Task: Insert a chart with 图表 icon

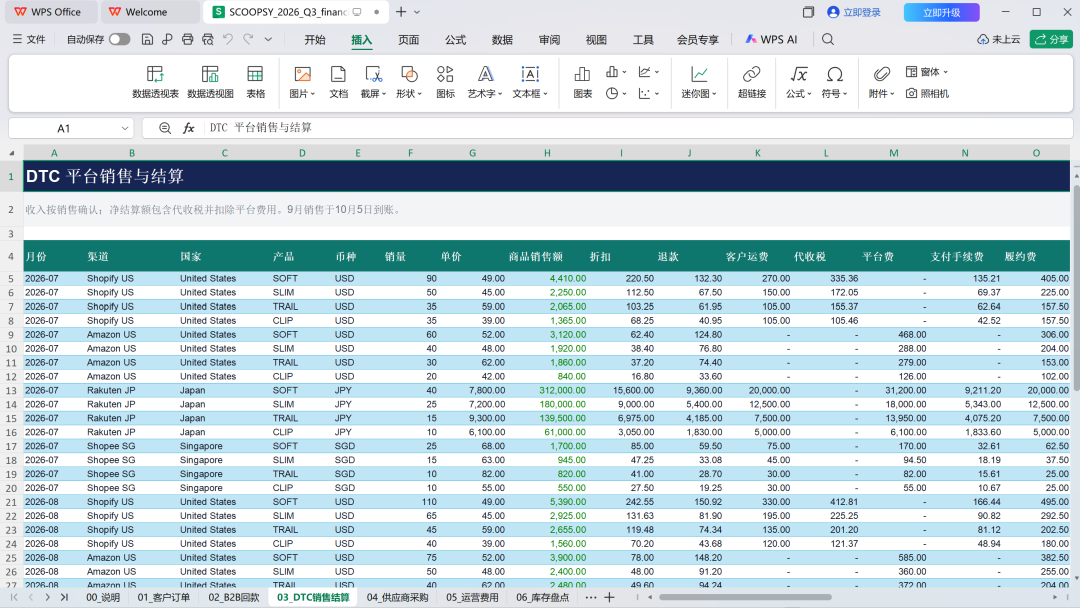Action: click(x=582, y=82)
